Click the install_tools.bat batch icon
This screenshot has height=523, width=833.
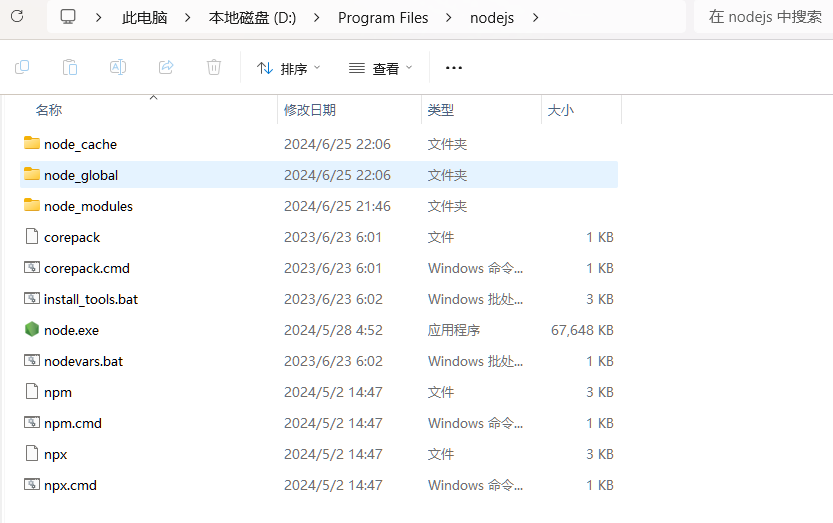pos(32,298)
